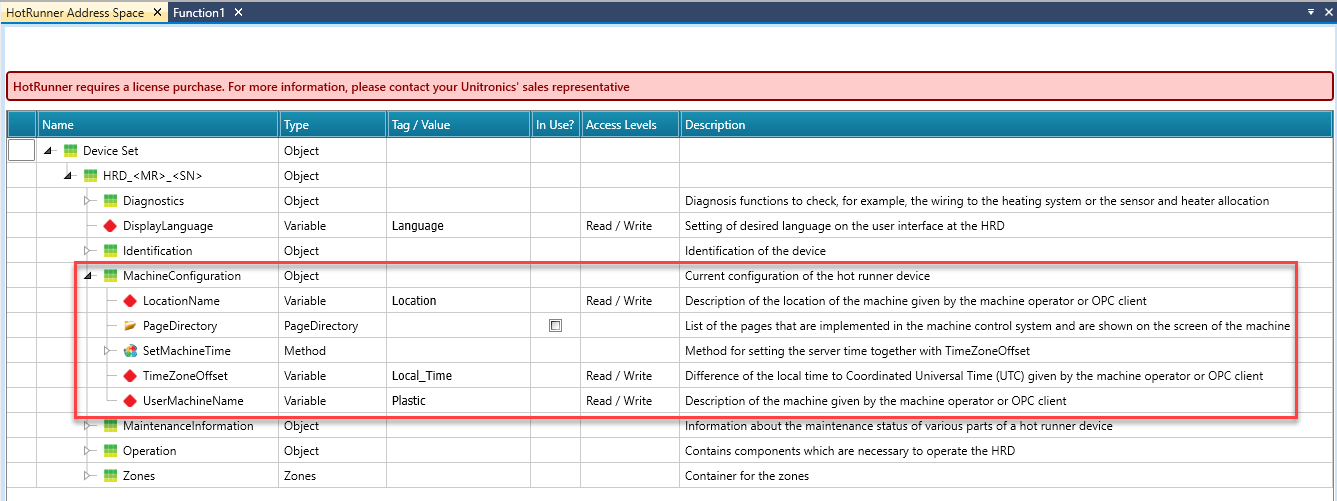Click the PageDirectory folder icon
Image resolution: width=1337 pixels, height=501 pixels.
click(130, 326)
